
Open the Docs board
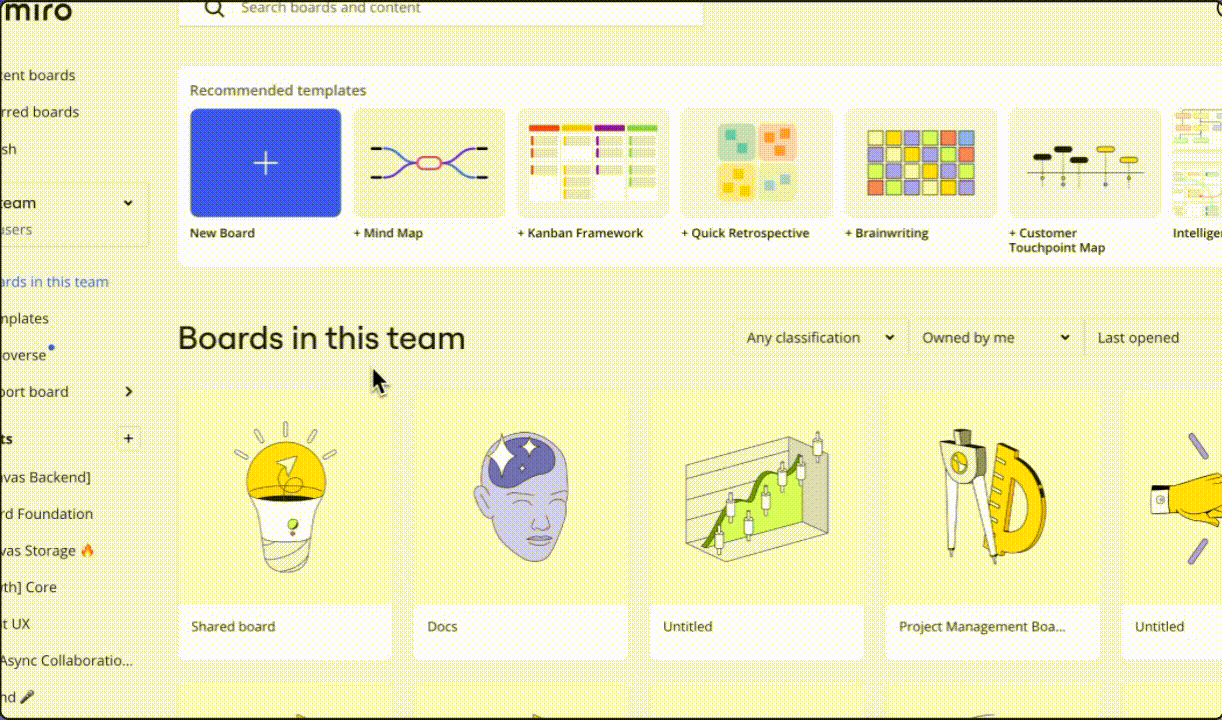[521, 525]
